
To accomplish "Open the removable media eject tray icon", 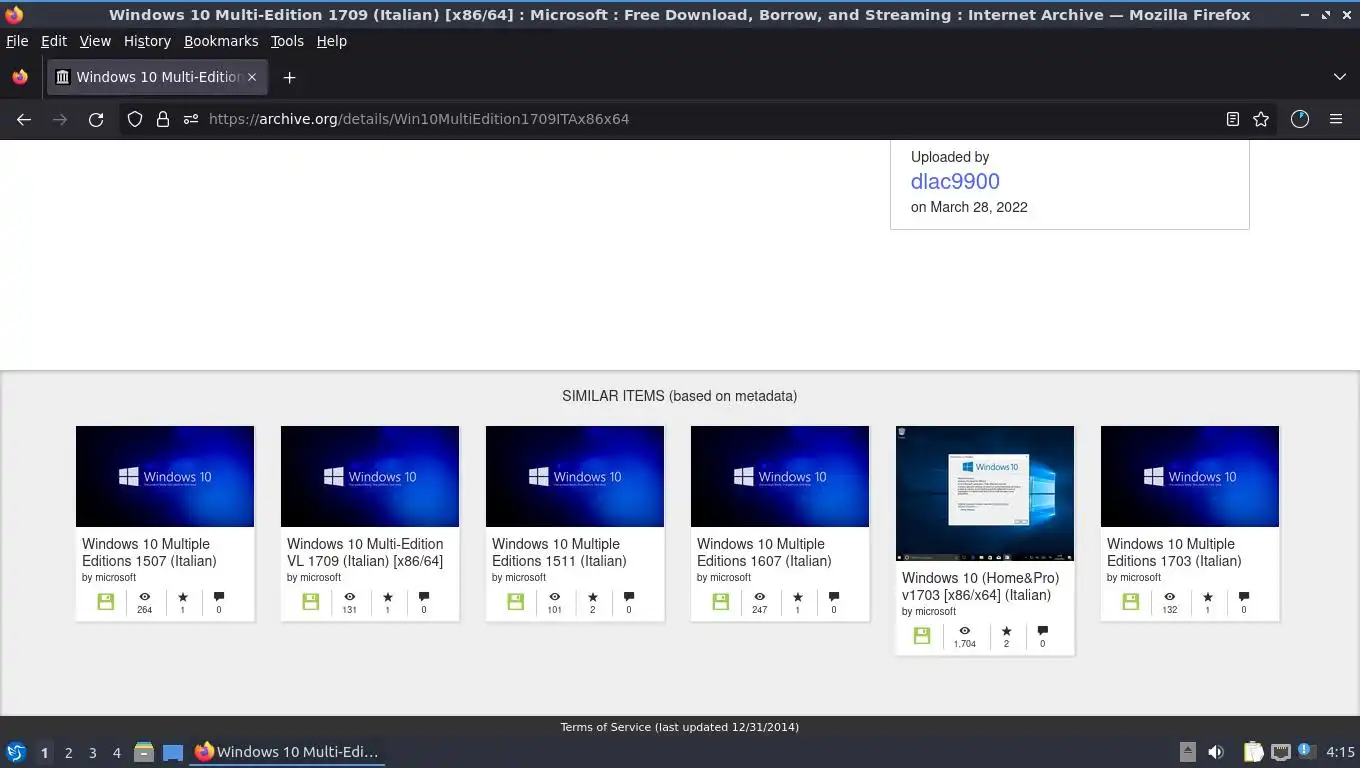I will tap(1188, 752).
